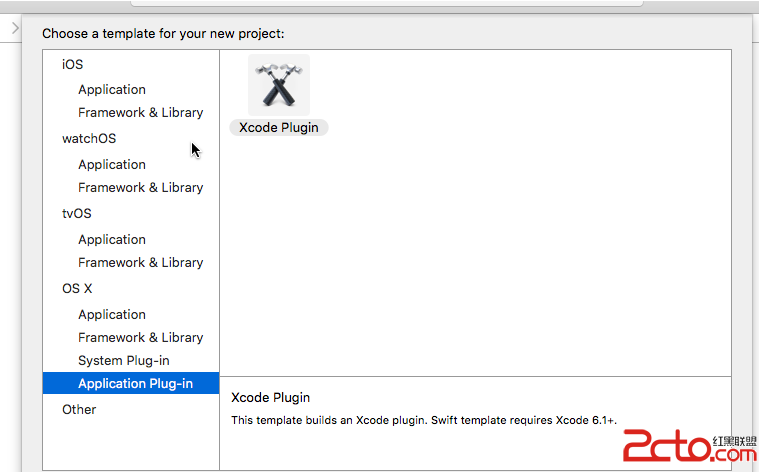
Task: Choose System Plug-in category
Action: tap(124, 361)
